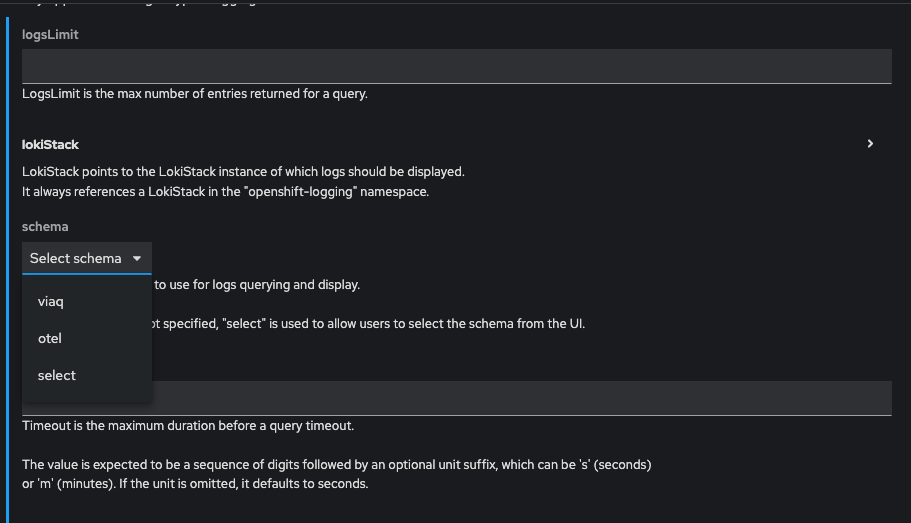This screenshot has width=911, height=523.
Task: Click the LokiStack instance description line
Action: (243, 171)
